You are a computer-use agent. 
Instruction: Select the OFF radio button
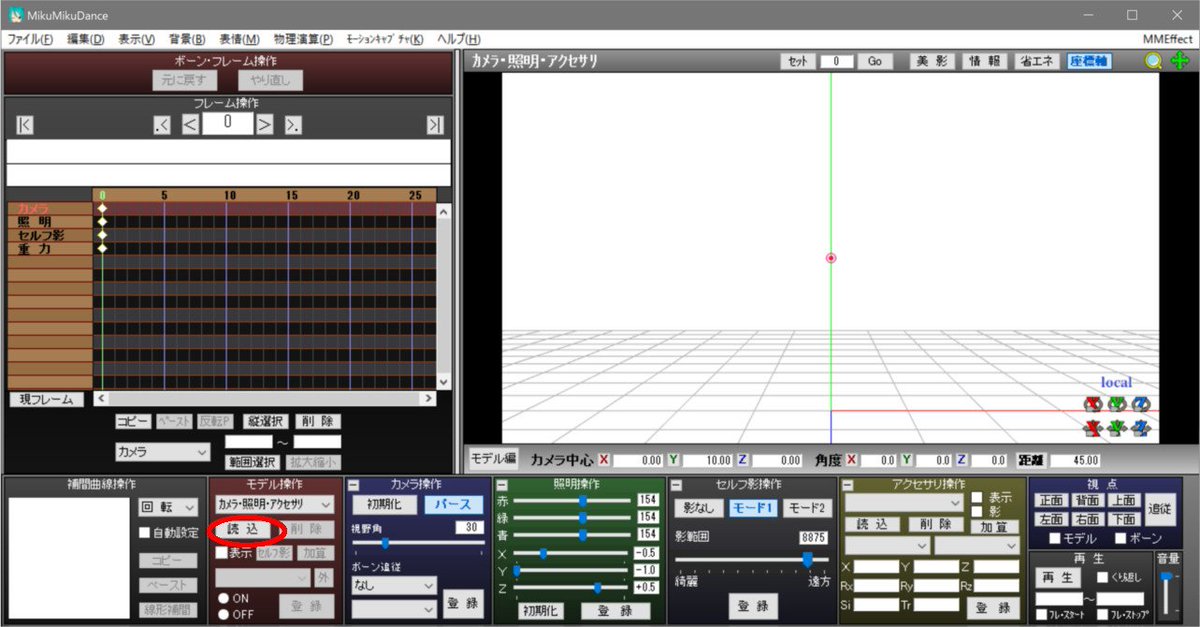pyautogui.click(x=224, y=614)
